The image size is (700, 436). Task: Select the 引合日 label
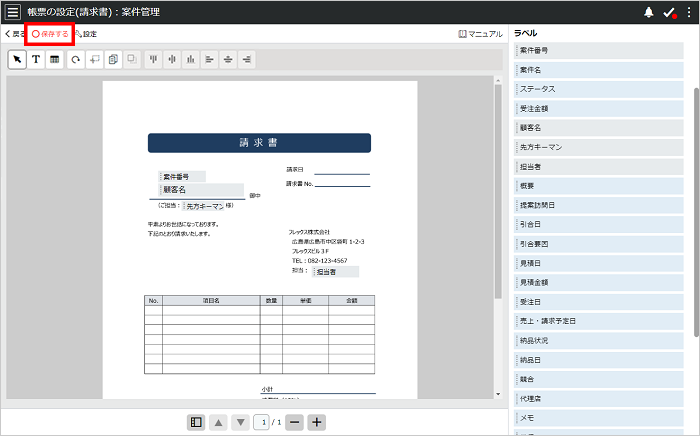coord(599,224)
